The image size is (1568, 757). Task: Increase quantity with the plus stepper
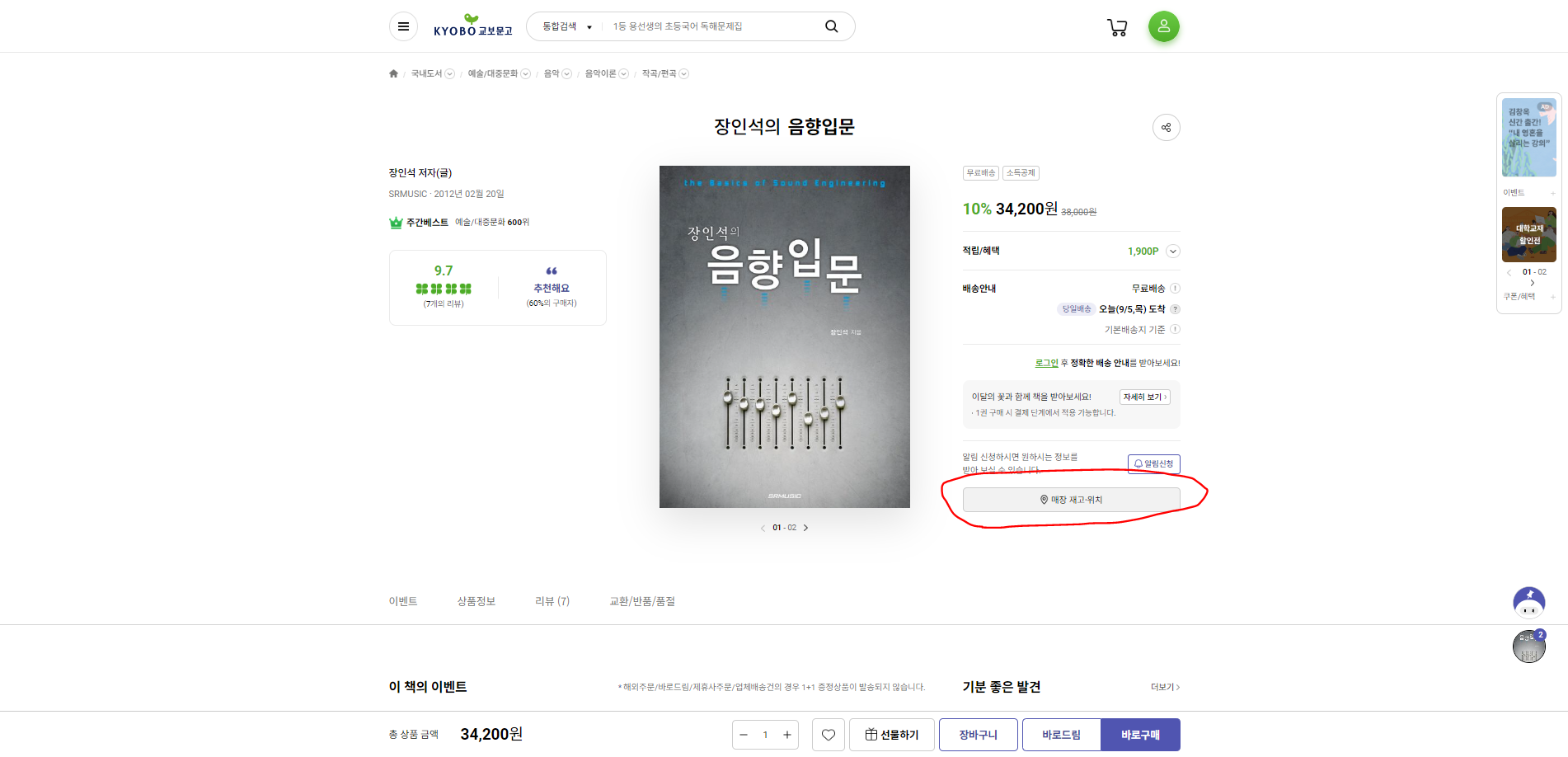[787, 734]
